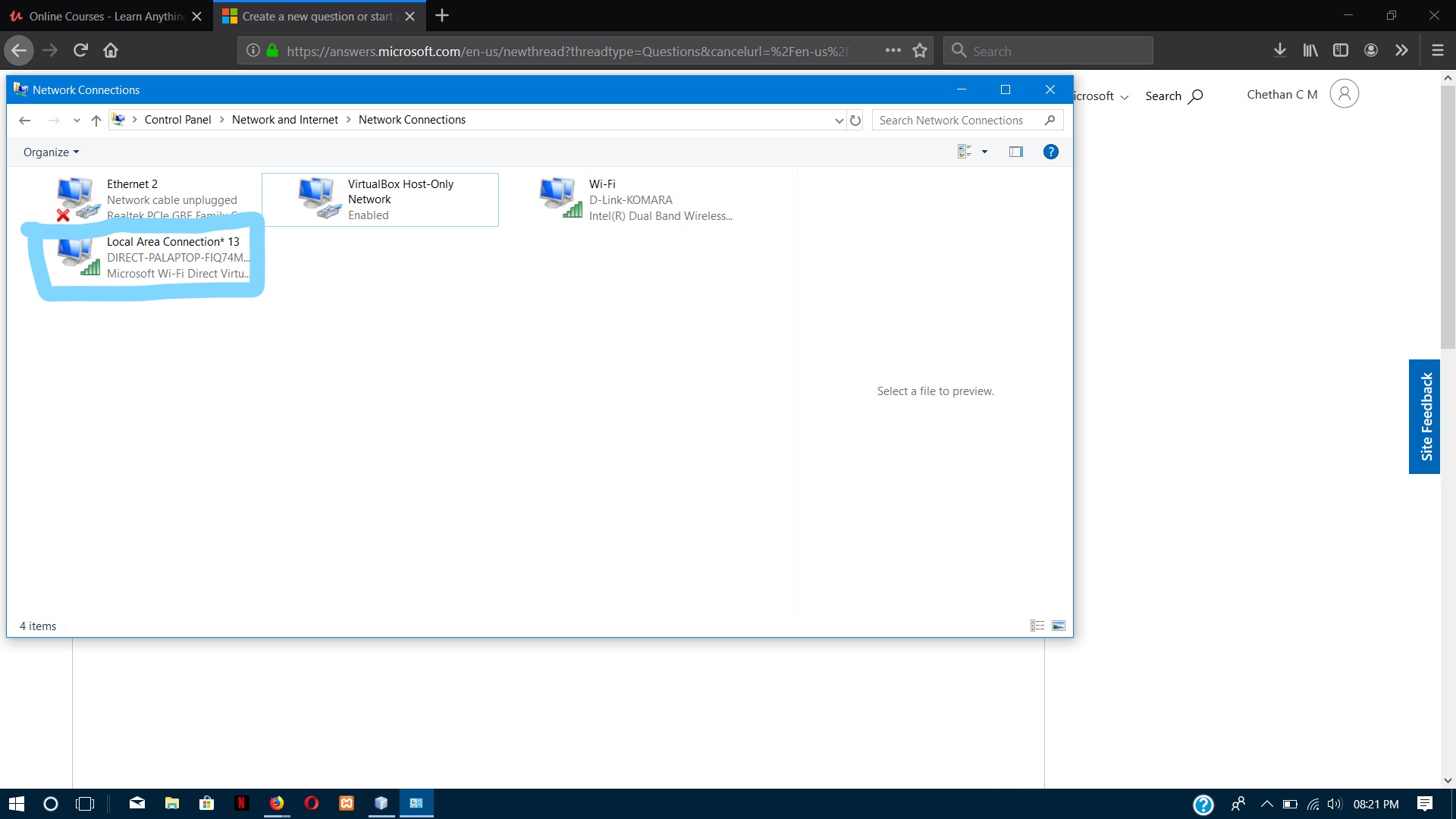Expand the chevron after Control Panel breadcrumb
This screenshot has height=819, width=1456.
point(221,120)
